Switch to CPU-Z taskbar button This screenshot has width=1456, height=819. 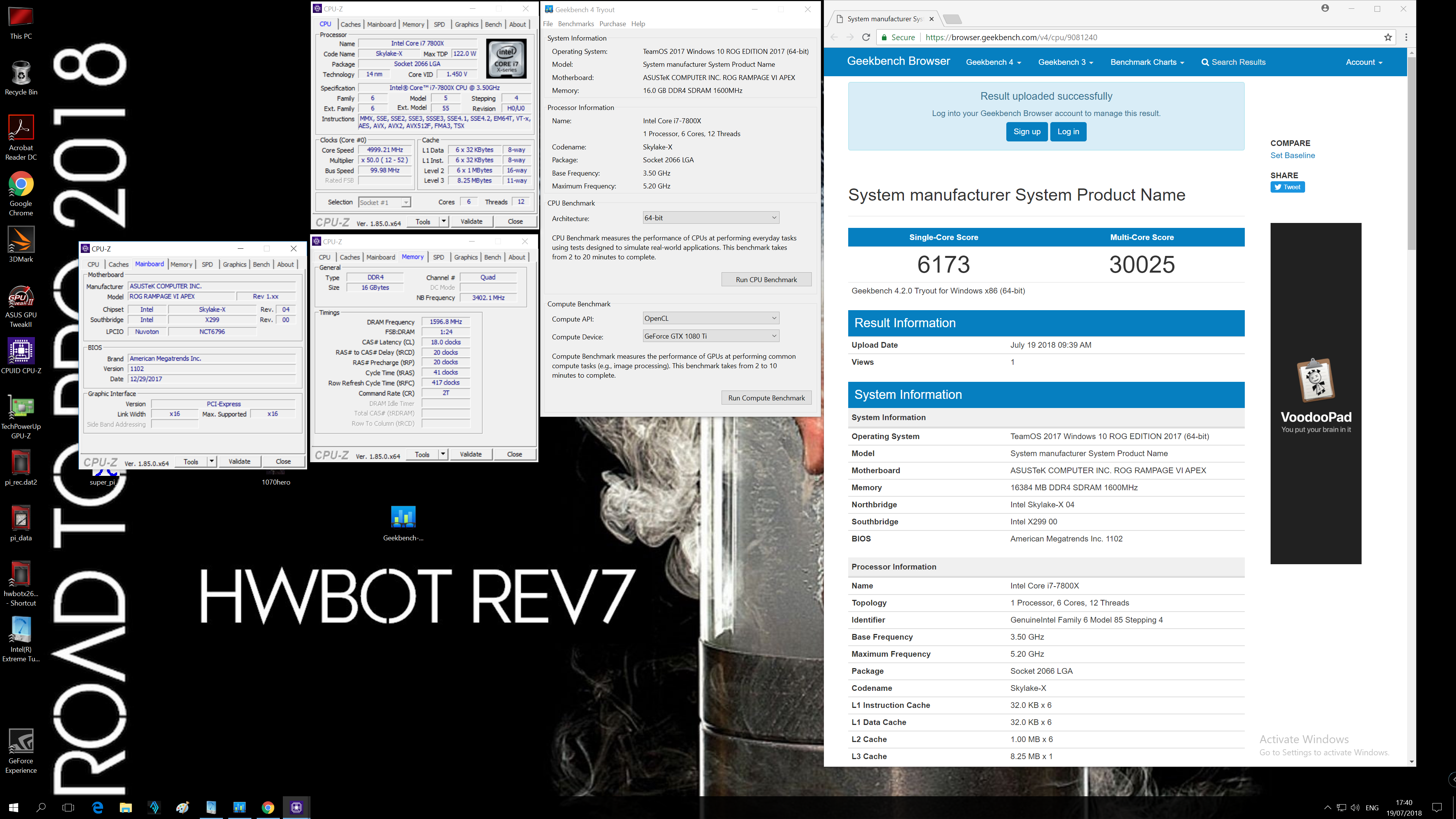(296, 807)
